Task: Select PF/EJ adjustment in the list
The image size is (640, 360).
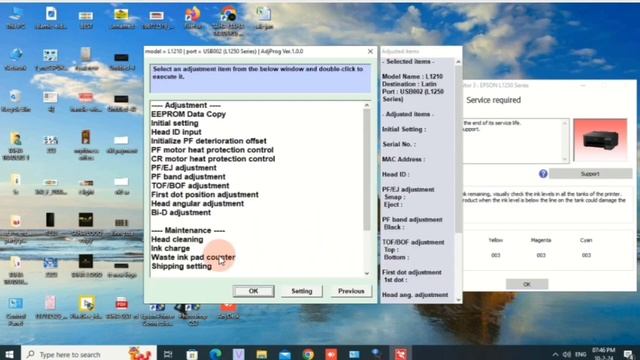Action: coord(184,168)
